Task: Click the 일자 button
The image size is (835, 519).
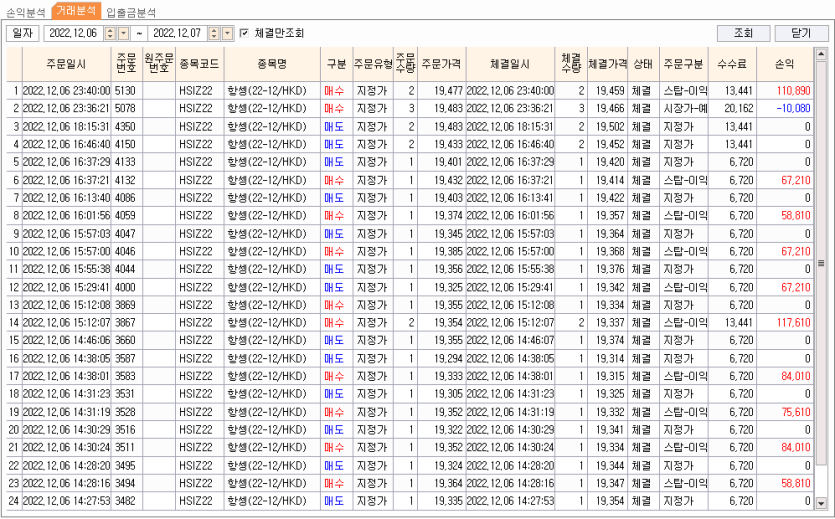Action: coord(22,33)
